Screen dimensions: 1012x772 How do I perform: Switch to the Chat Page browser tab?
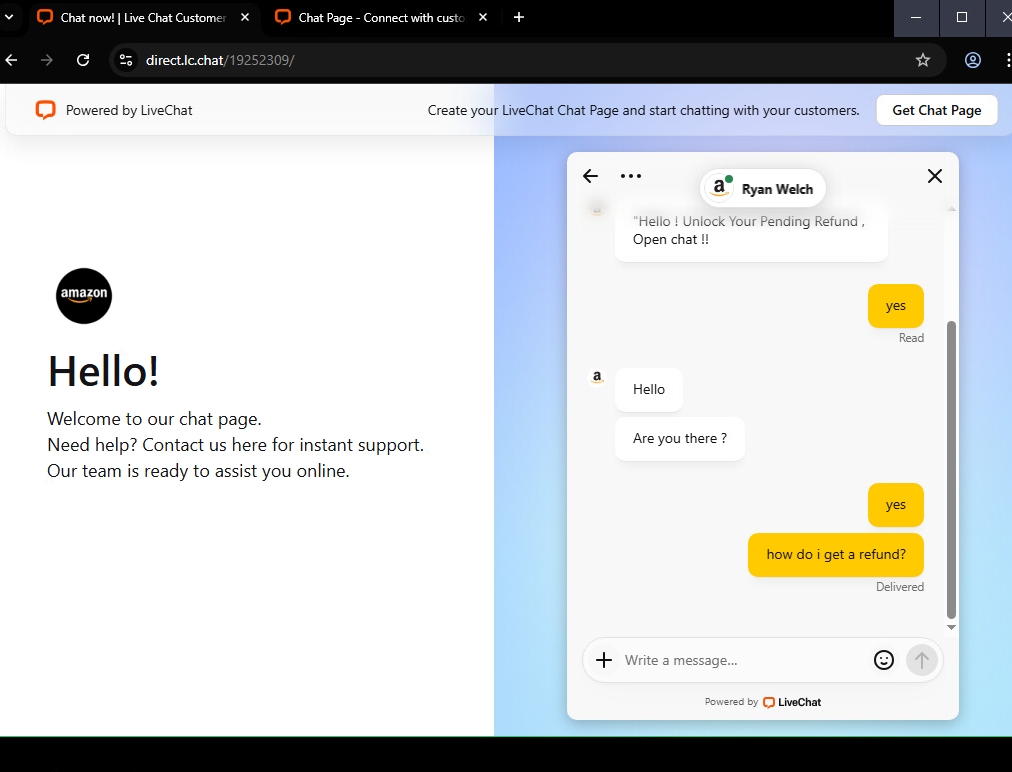(x=380, y=18)
